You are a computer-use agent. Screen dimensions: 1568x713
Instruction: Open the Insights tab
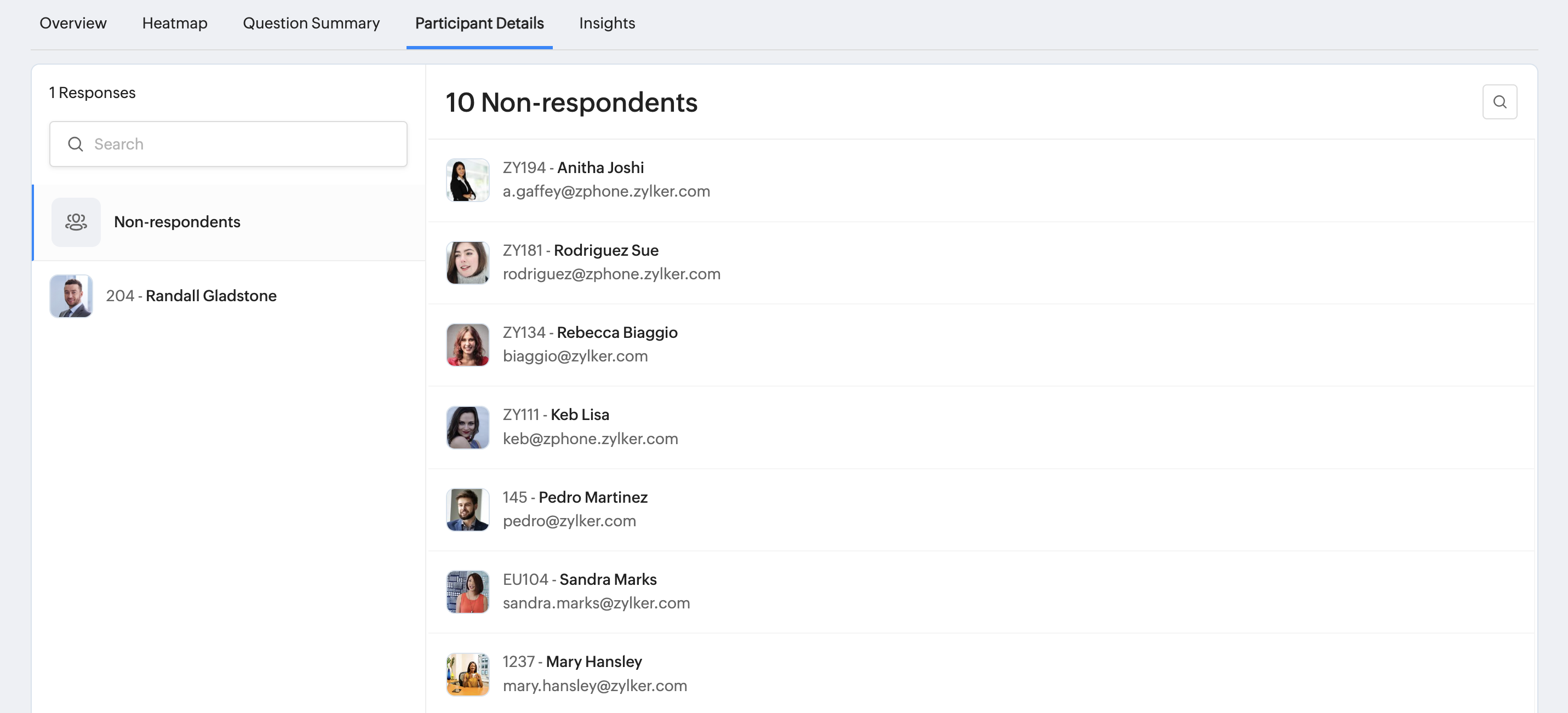[x=607, y=23]
